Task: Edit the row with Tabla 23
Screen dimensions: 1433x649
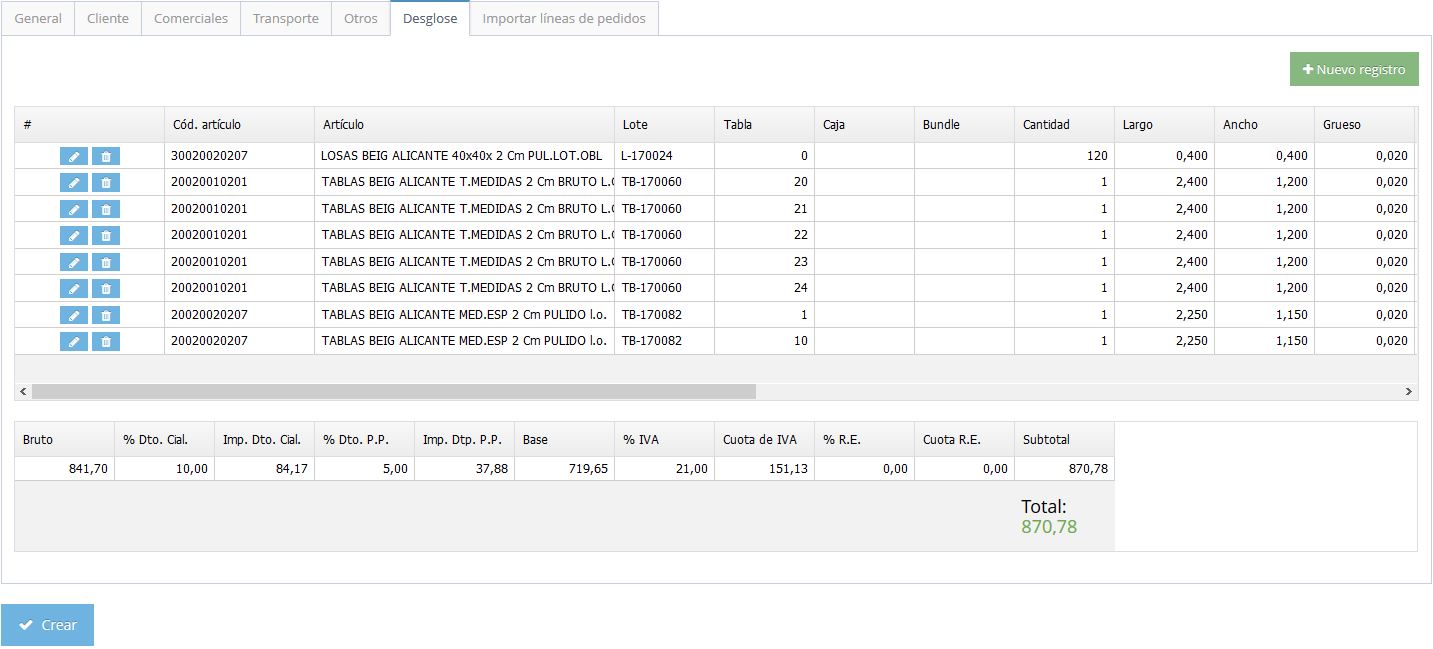Action: [x=74, y=262]
